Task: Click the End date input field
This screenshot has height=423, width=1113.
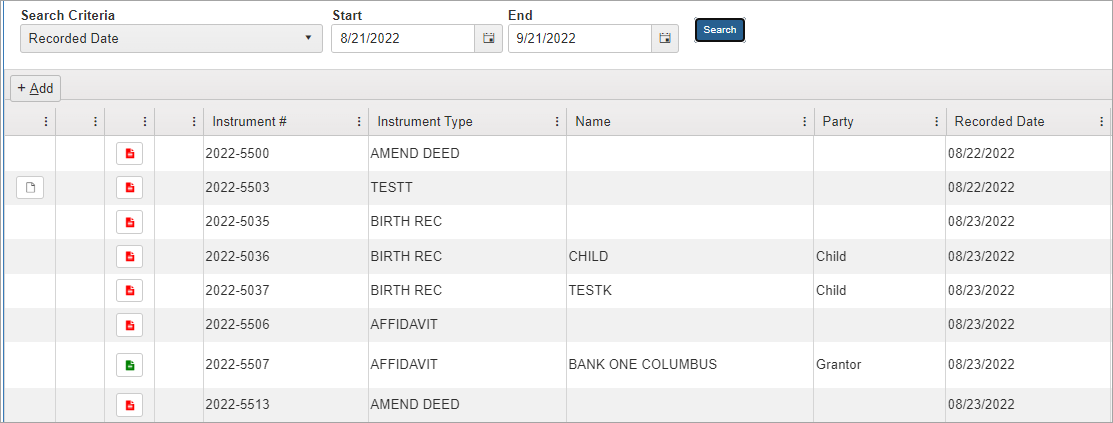Action: click(579, 39)
